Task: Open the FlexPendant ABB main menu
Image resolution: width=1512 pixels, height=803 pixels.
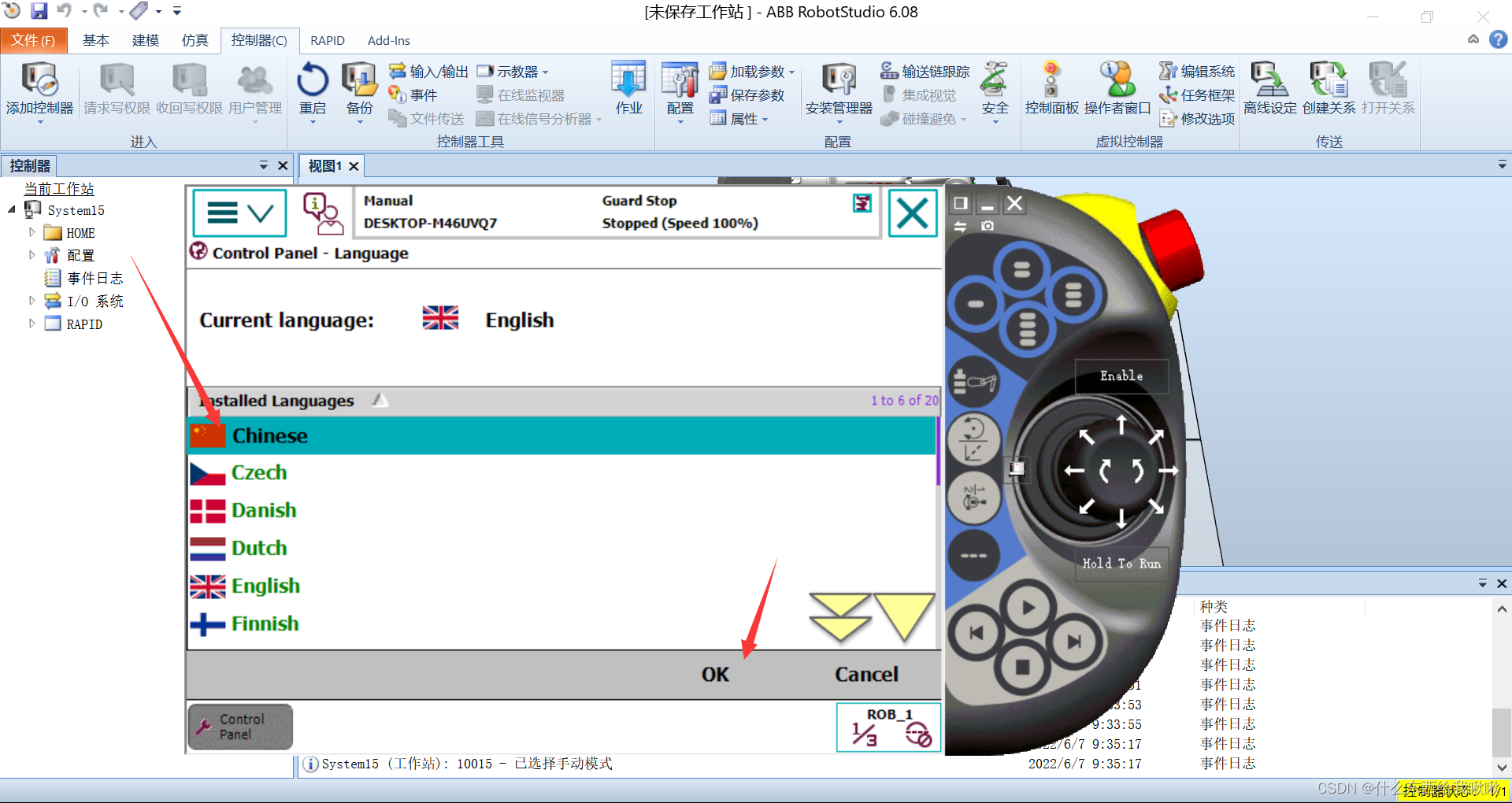Action: coord(239,213)
